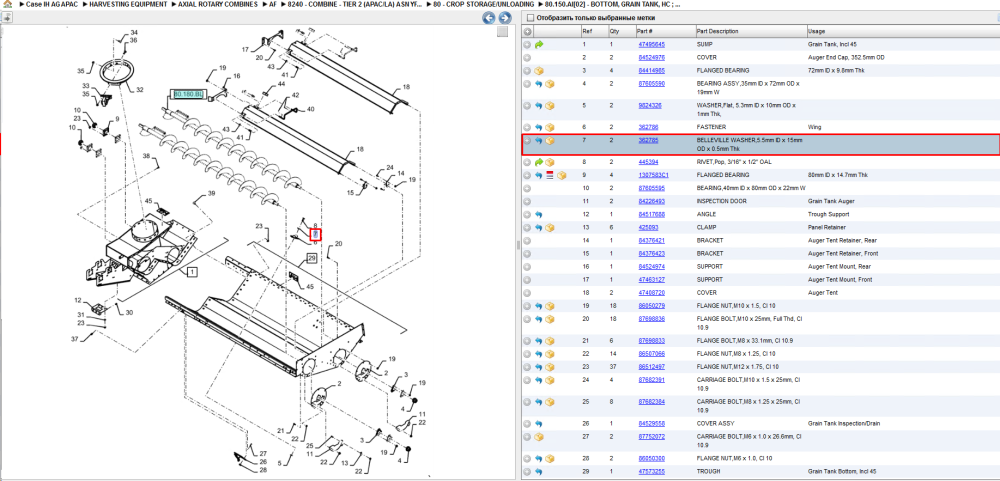Click blue arrow on FLANGE BOLT,M10 row
1000x481 pixels.
pos(538,319)
